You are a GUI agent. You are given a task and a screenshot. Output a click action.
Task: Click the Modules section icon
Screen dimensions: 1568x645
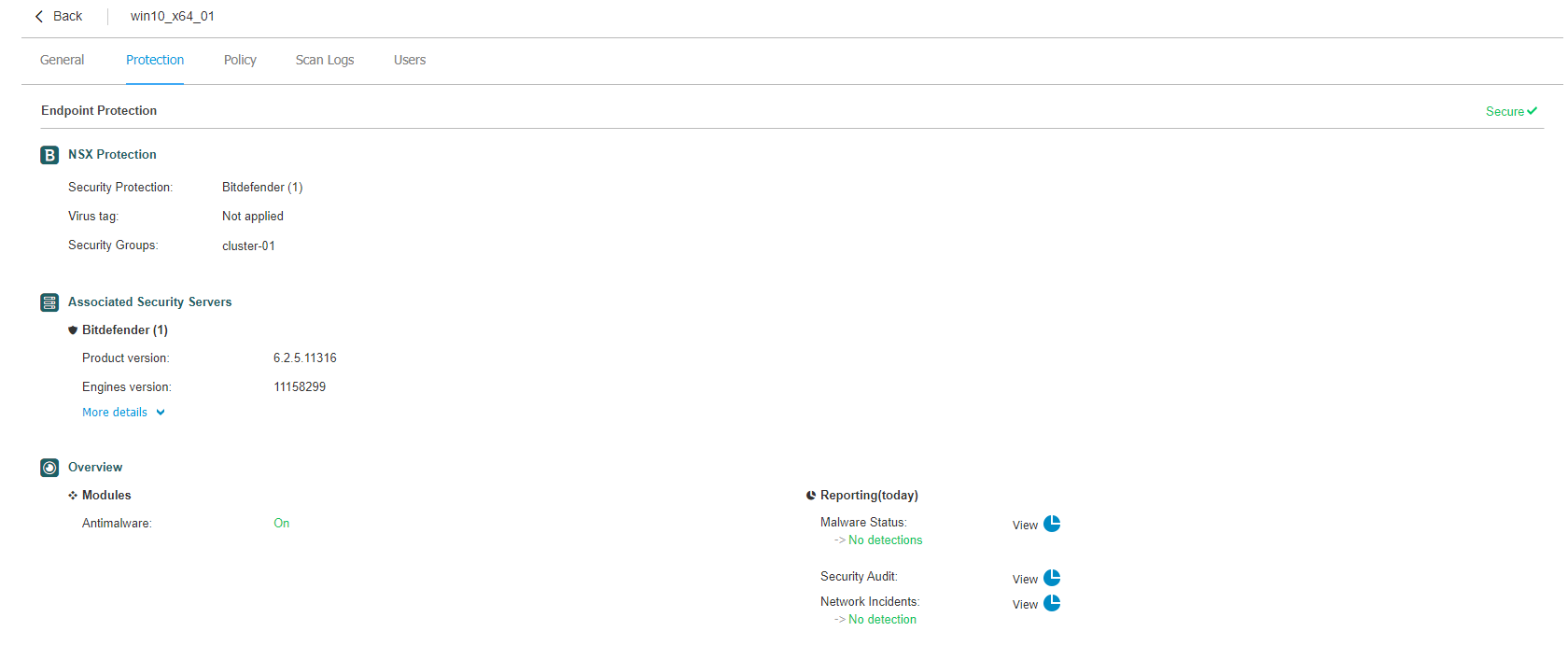[x=73, y=496]
